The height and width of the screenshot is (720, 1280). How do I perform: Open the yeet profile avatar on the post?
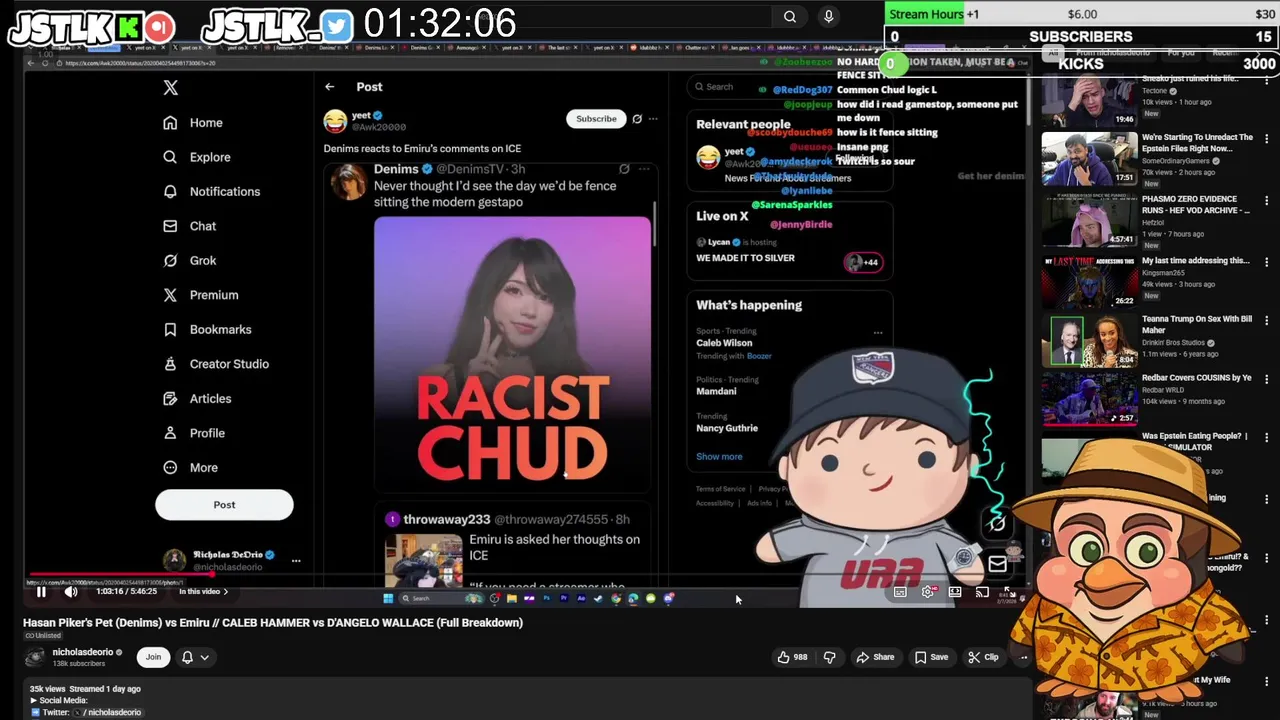[335, 121]
